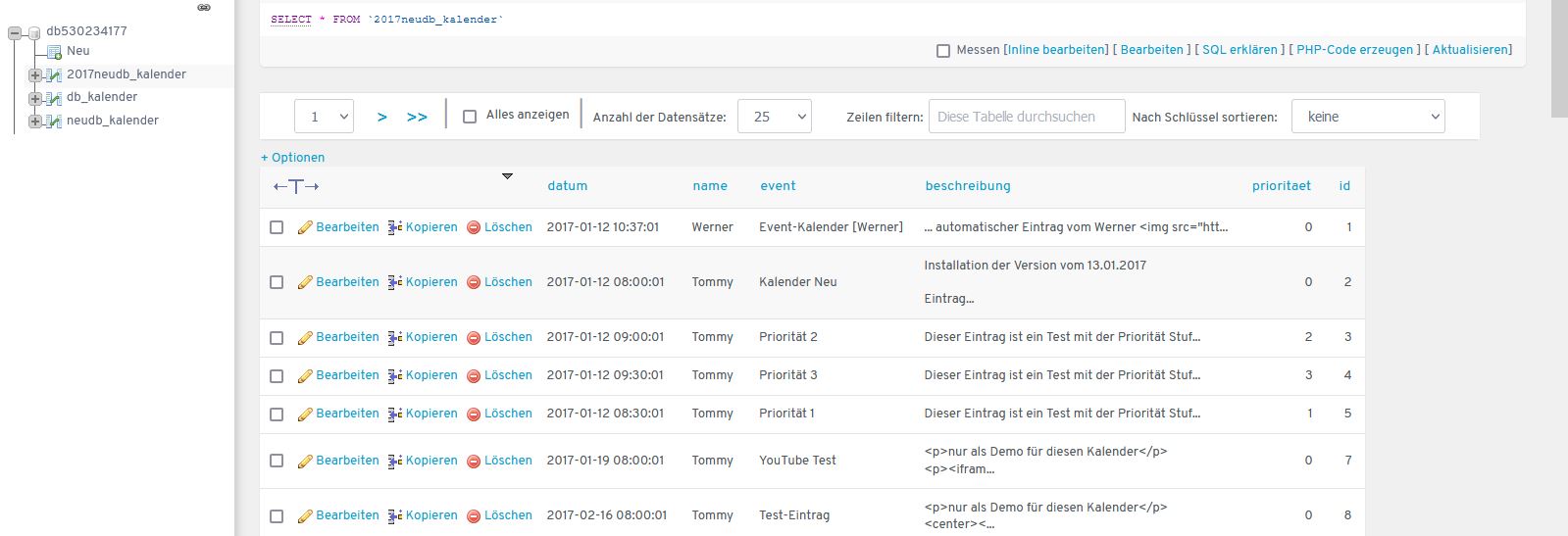Click the copy icon in the Kalender Neu row

tap(395, 282)
